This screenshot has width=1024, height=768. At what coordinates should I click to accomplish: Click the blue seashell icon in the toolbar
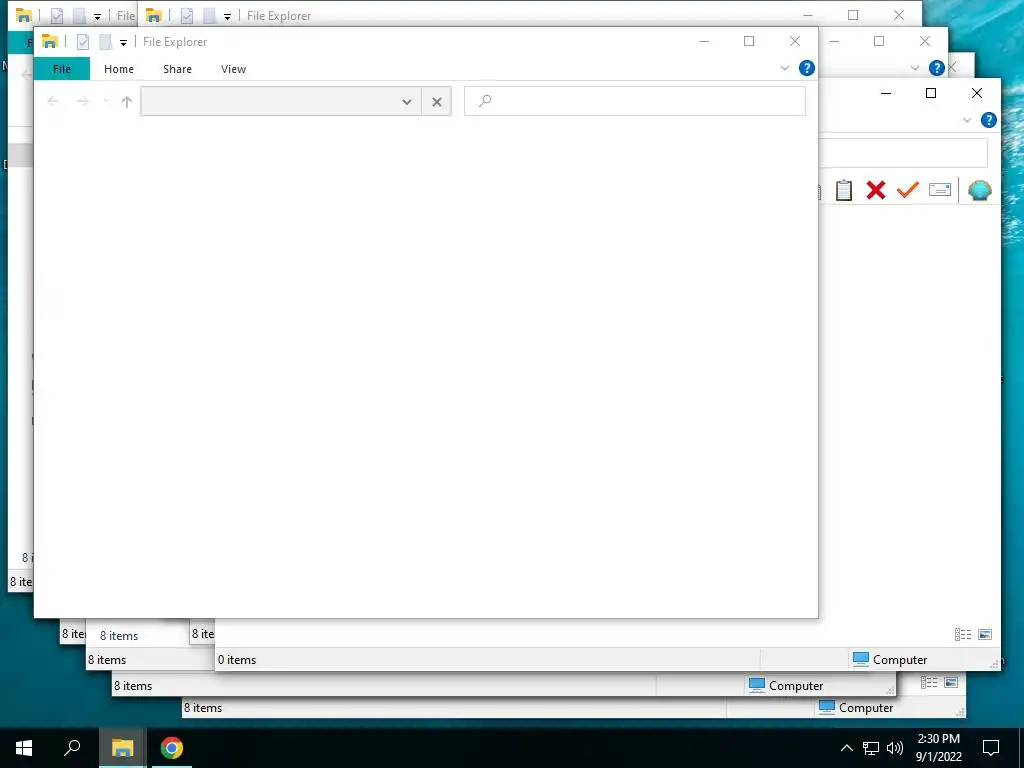click(x=980, y=190)
